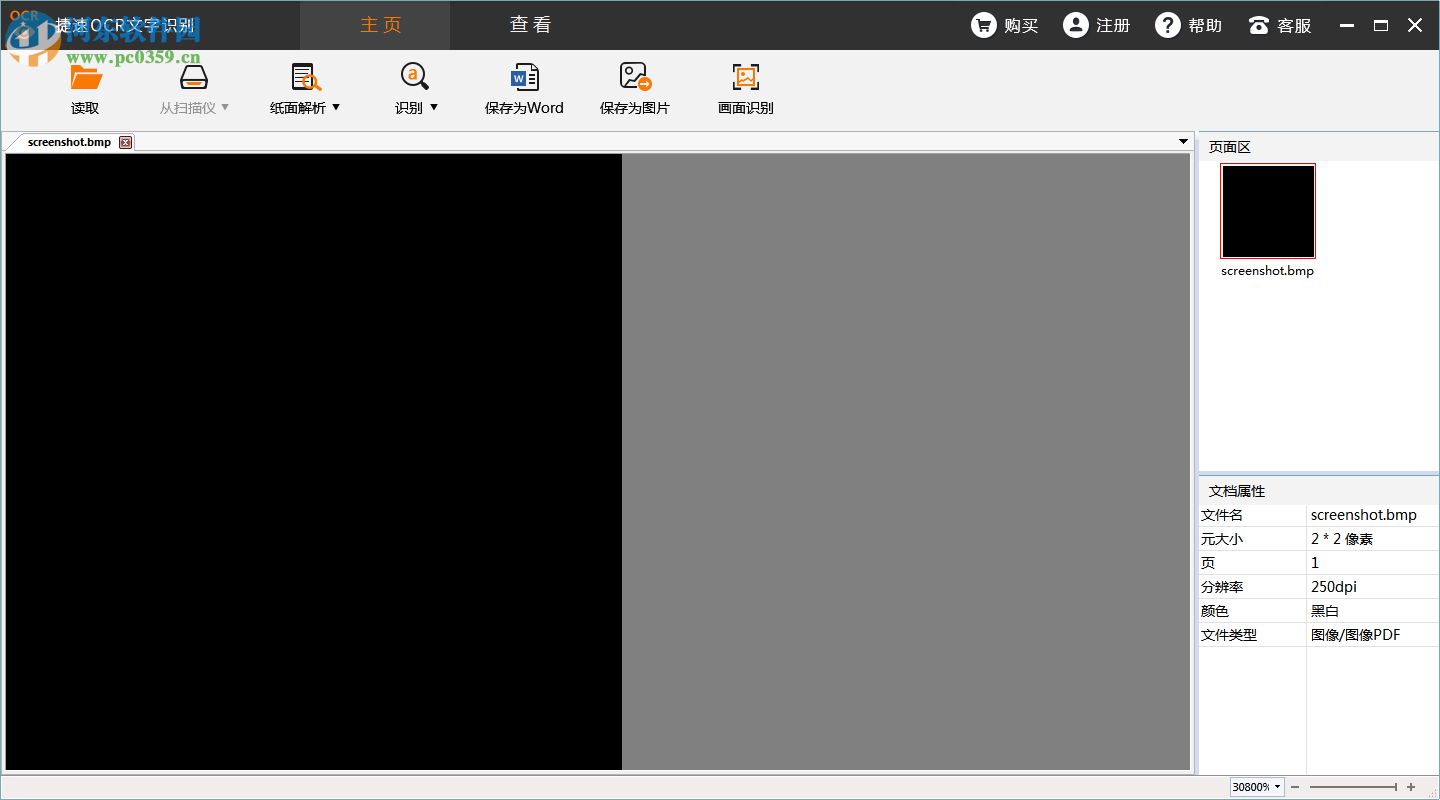Screen dimensions: 1440x800
Task: Click the 图像/图像PDF file type value
Action: pos(1356,635)
